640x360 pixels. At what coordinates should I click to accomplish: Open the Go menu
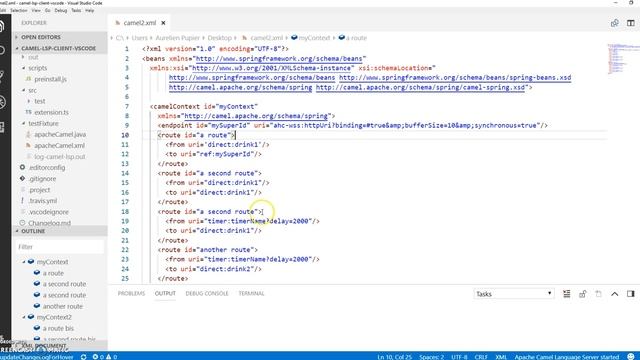tap(48, 10)
